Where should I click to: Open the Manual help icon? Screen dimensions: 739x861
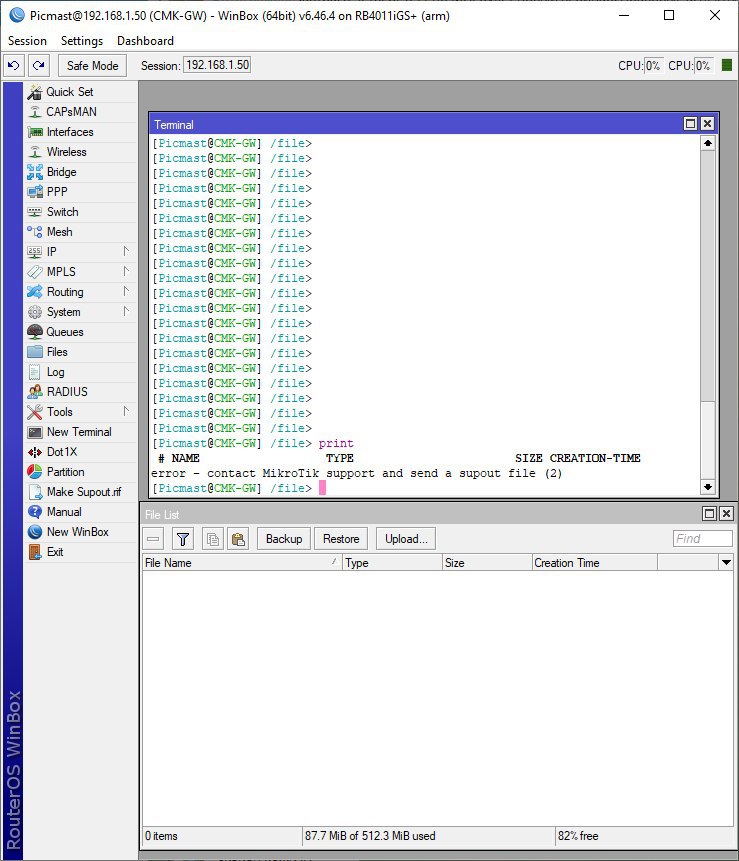click(35, 512)
